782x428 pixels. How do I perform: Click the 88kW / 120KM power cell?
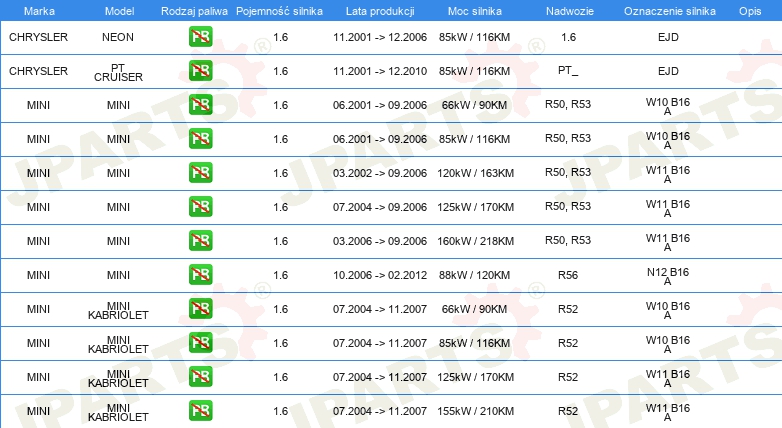click(474, 275)
